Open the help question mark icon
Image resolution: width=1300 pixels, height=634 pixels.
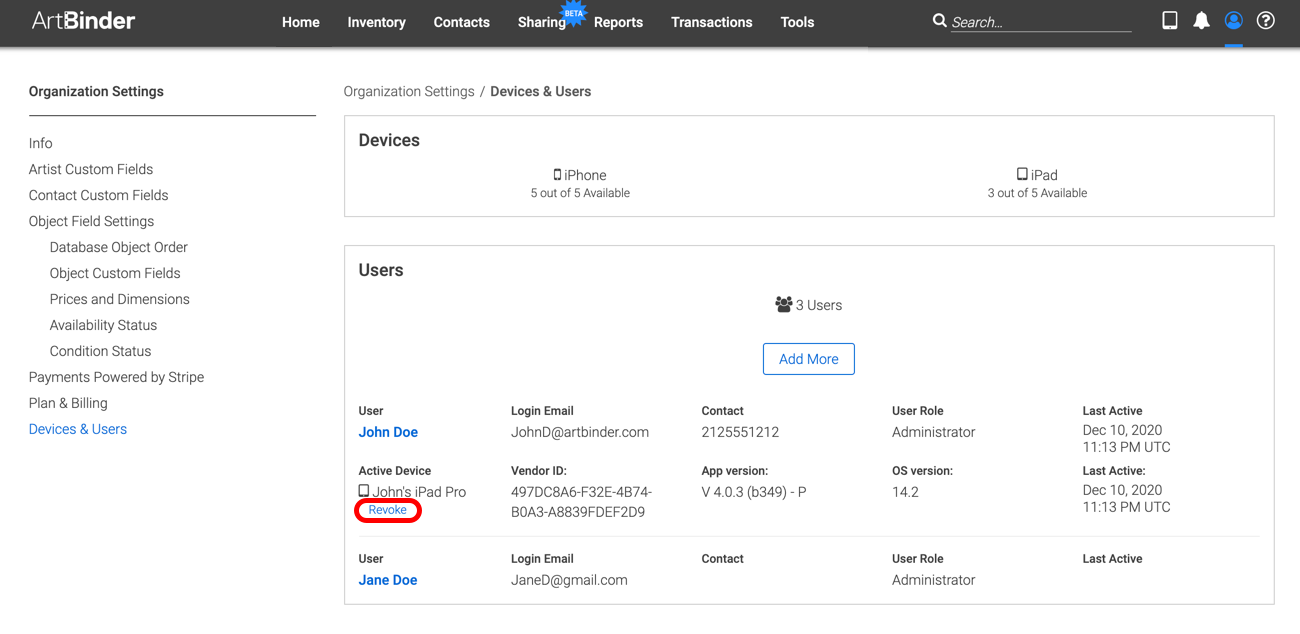[x=1266, y=21]
